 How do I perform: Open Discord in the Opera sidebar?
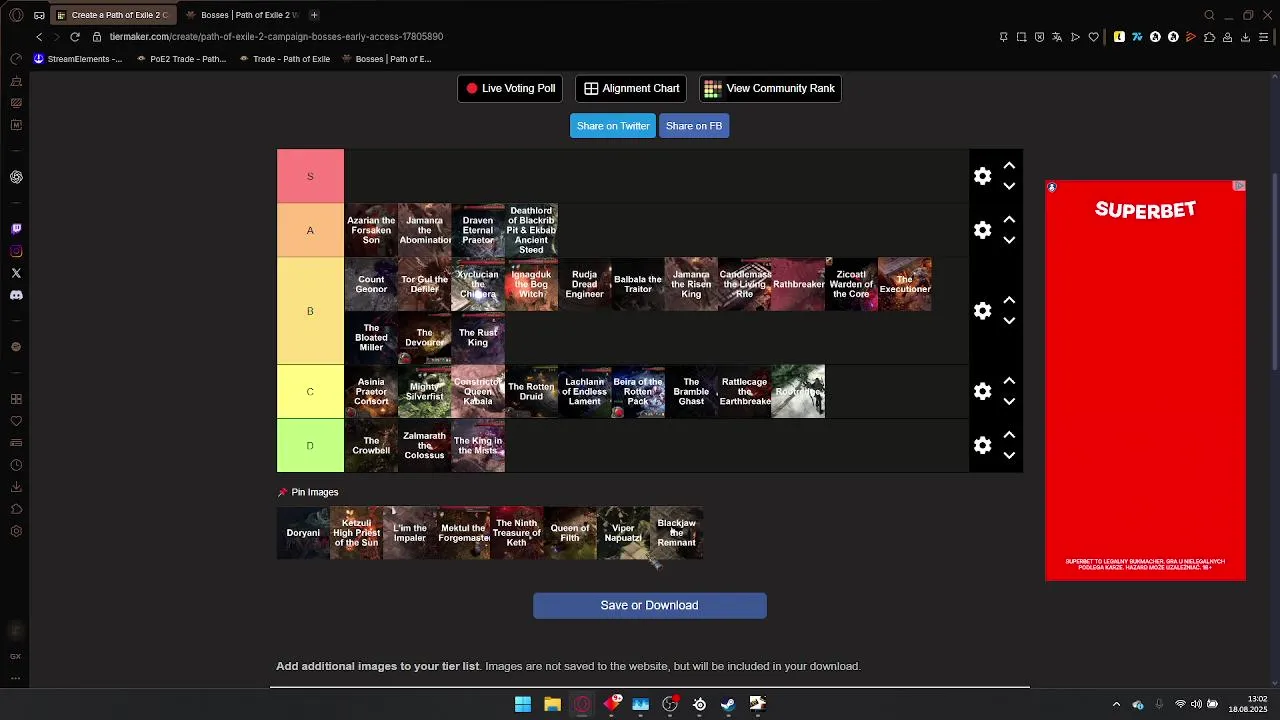pyautogui.click(x=16, y=295)
